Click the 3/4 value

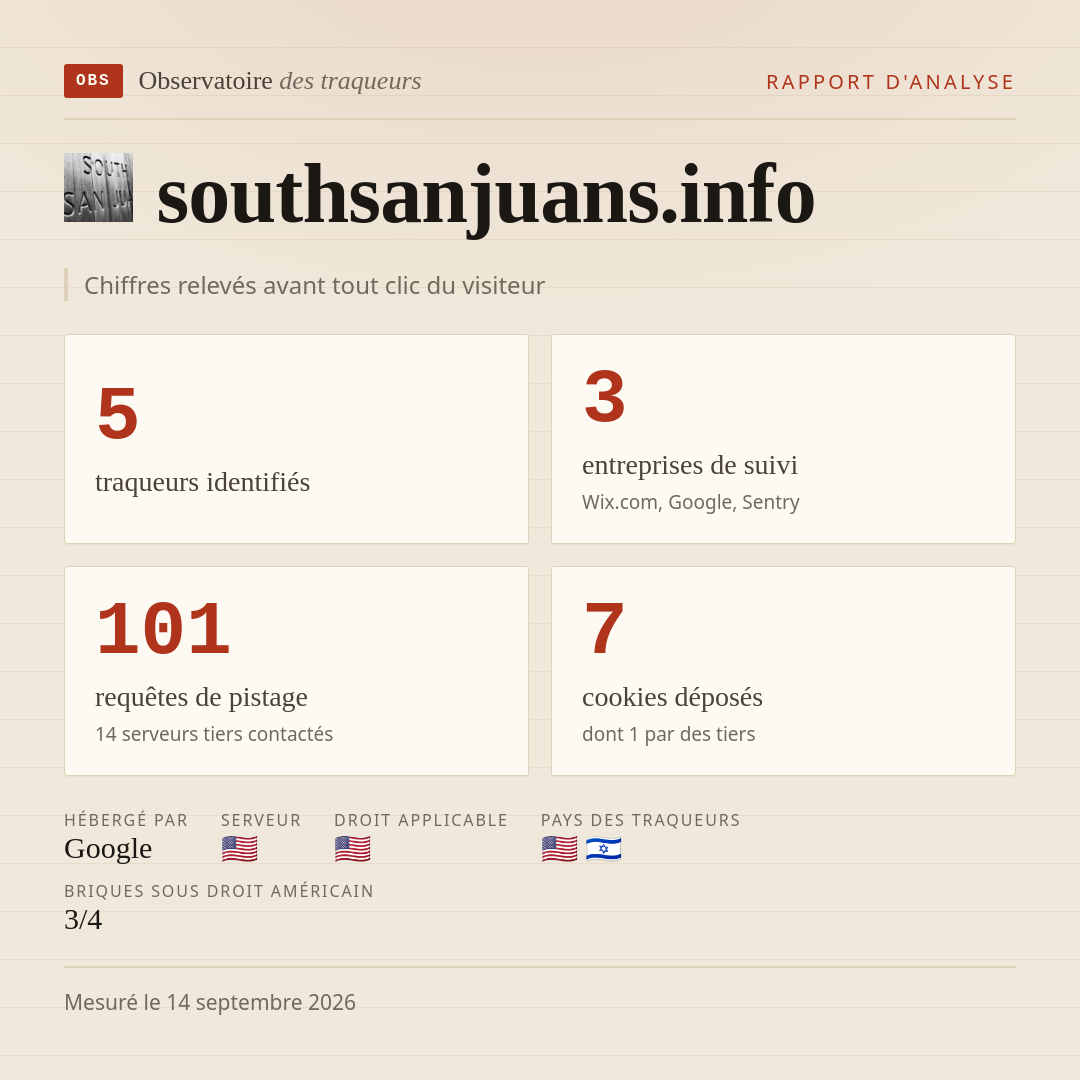point(83,920)
